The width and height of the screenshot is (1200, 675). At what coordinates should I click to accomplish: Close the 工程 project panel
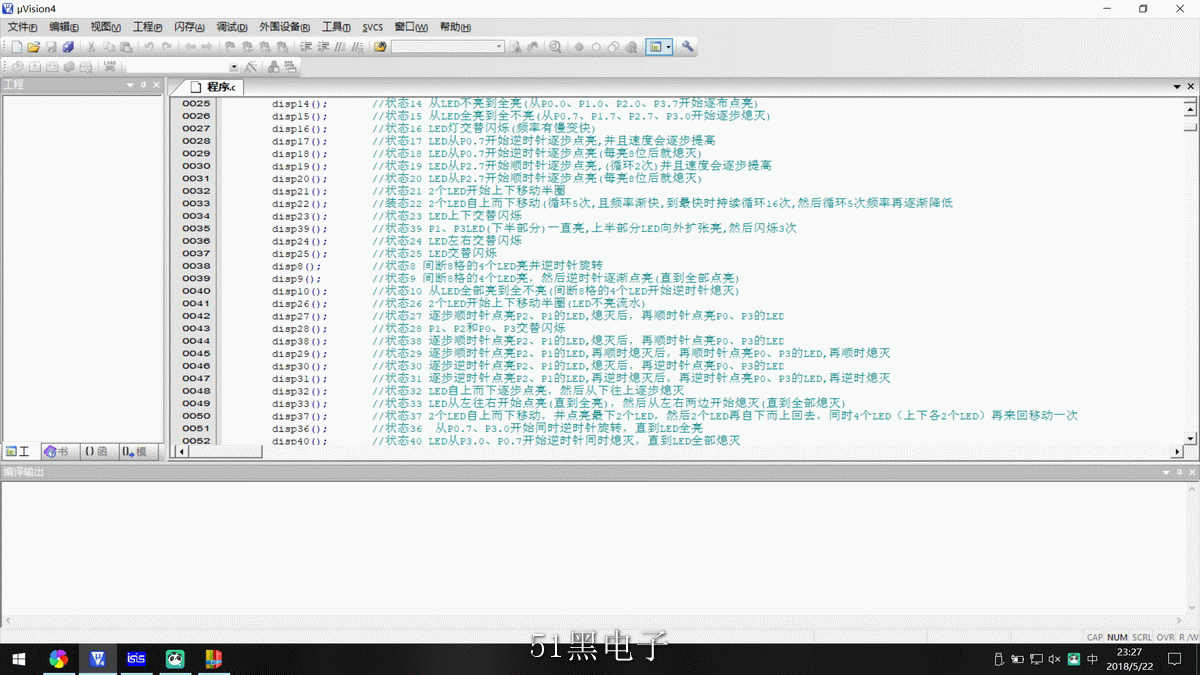point(156,86)
